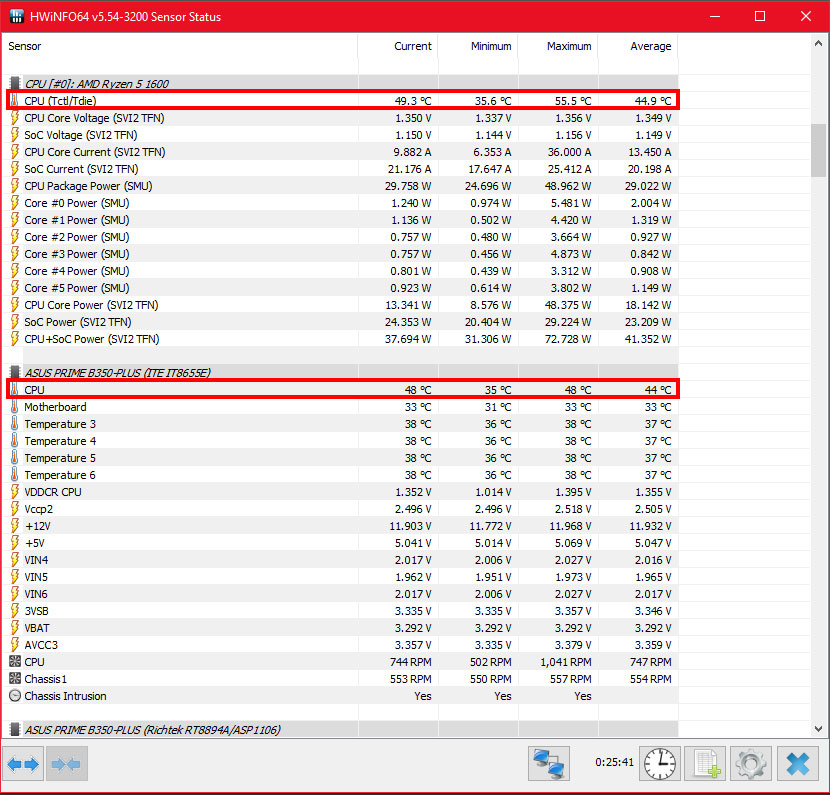Select the SoC Current (SVI2 TFN) row
Screen dimensions: 830x795
pyautogui.click(x=342, y=169)
